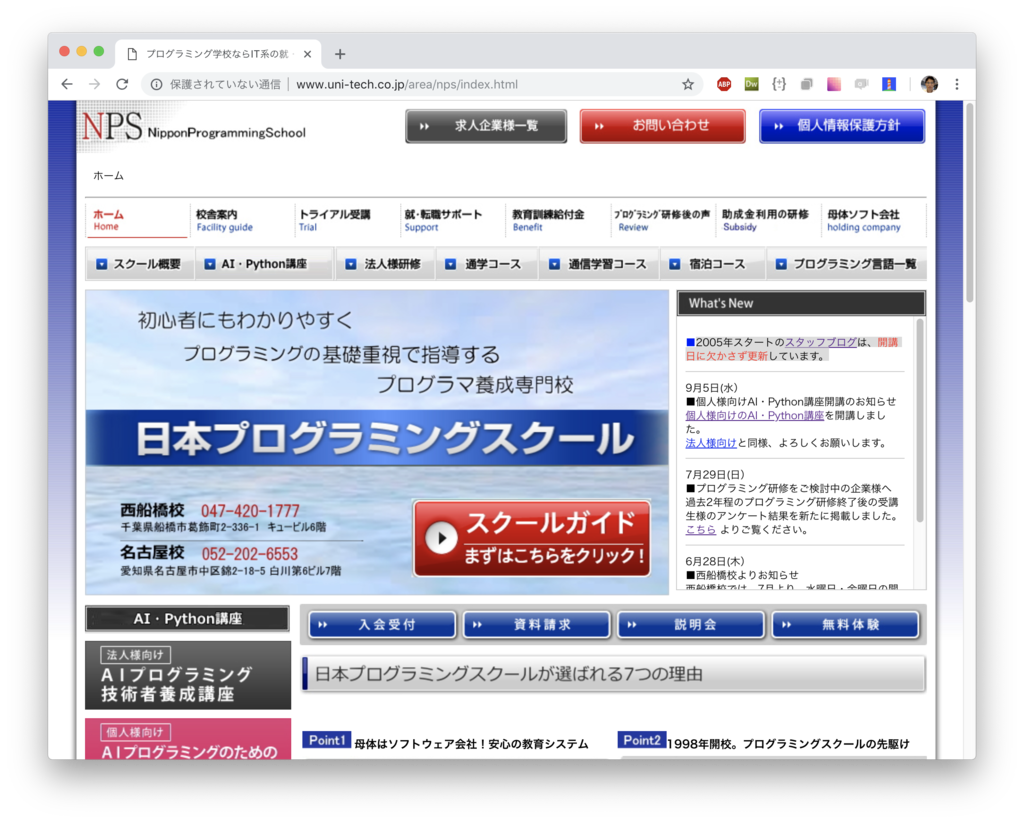Reload the page with refresh icon
Image resolution: width=1024 pixels, height=823 pixels.
pos(122,84)
